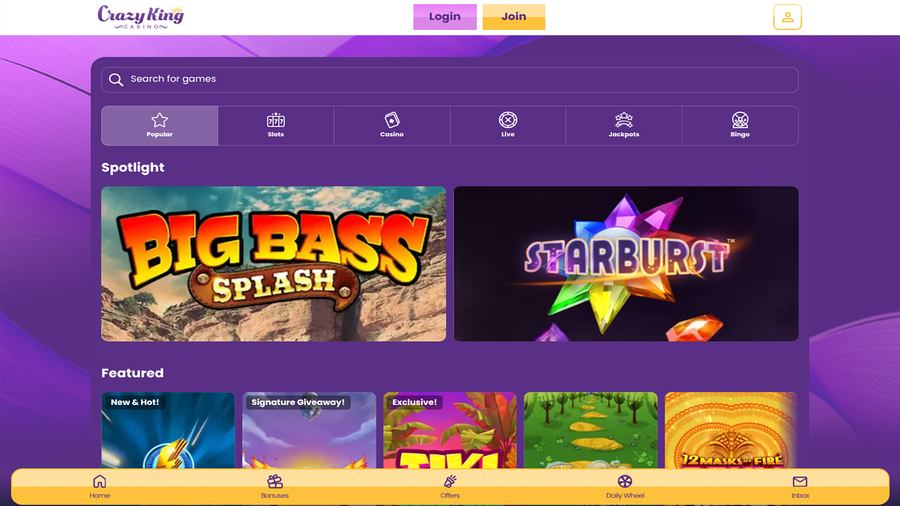
Task: Focus the Search for games field
Action: pyautogui.click(x=450, y=80)
